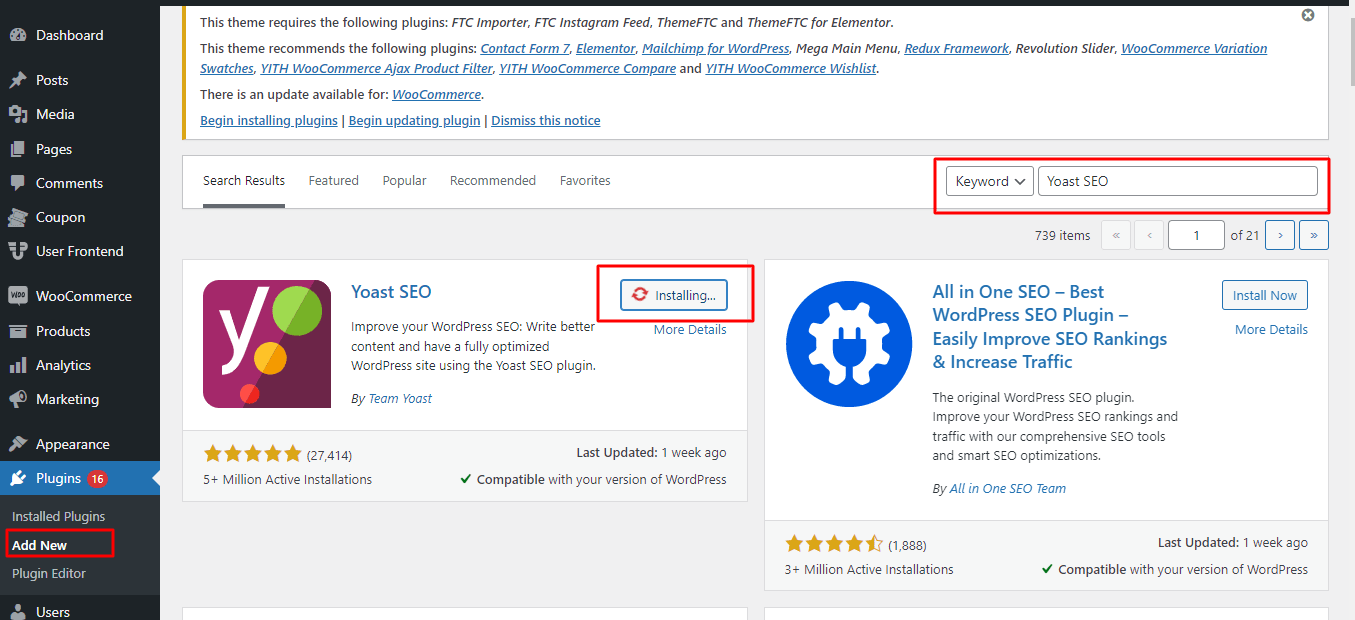
Task: Switch to Popular tab
Action: [404, 181]
